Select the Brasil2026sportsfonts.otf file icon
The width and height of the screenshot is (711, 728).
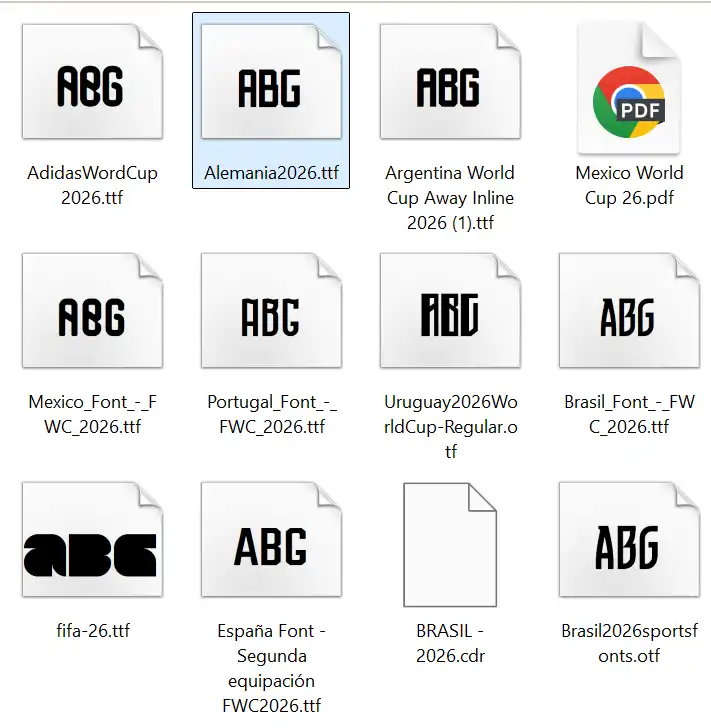(629, 540)
